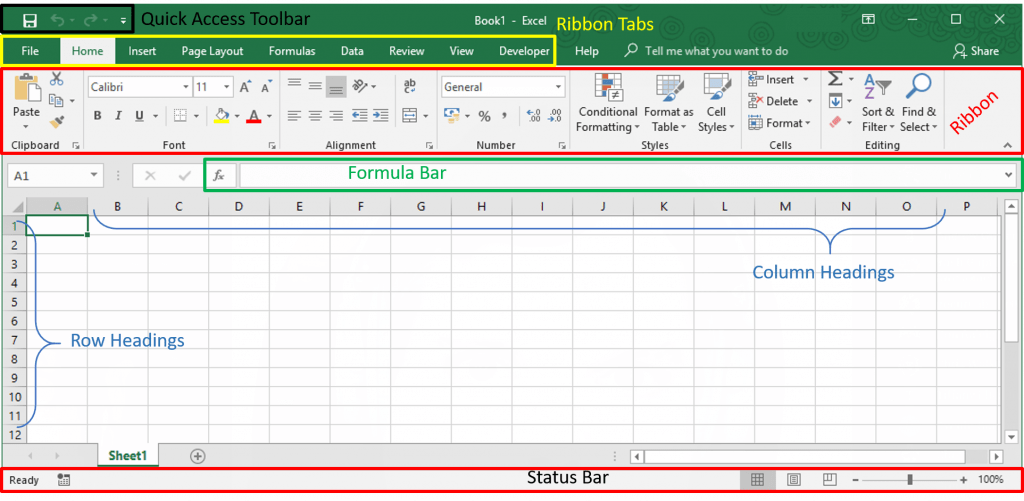Viewport: 1024px width, 501px height.
Task: Decrease font size with the small A icon
Action: click(266, 87)
